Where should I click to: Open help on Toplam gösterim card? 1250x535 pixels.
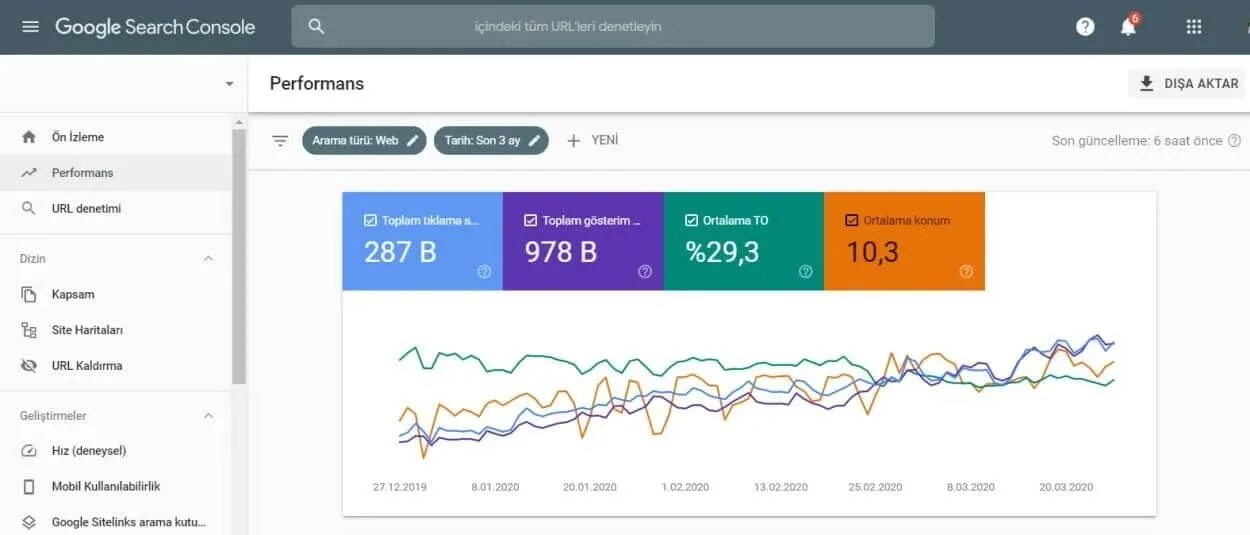(x=645, y=271)
